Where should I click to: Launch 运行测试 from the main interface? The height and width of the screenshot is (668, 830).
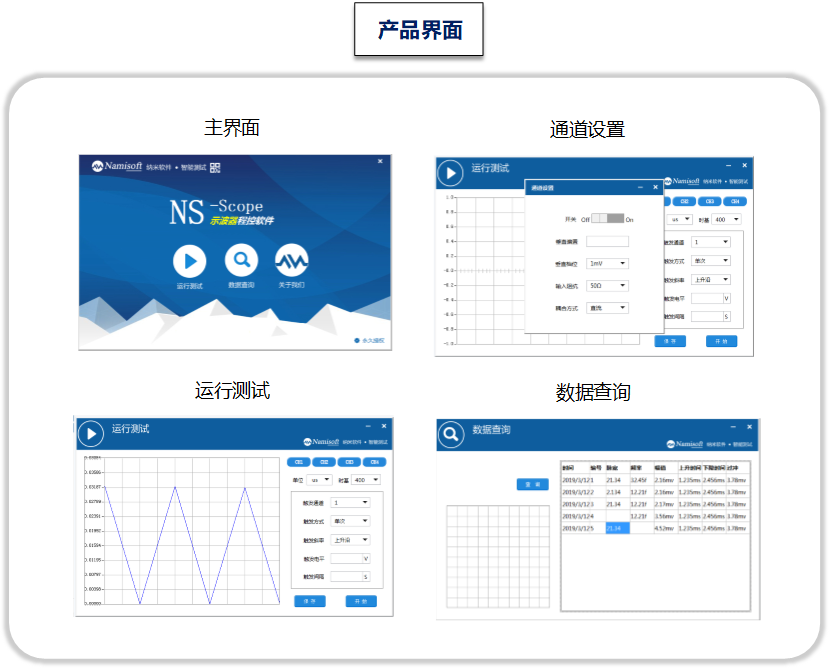click(189, 261)
